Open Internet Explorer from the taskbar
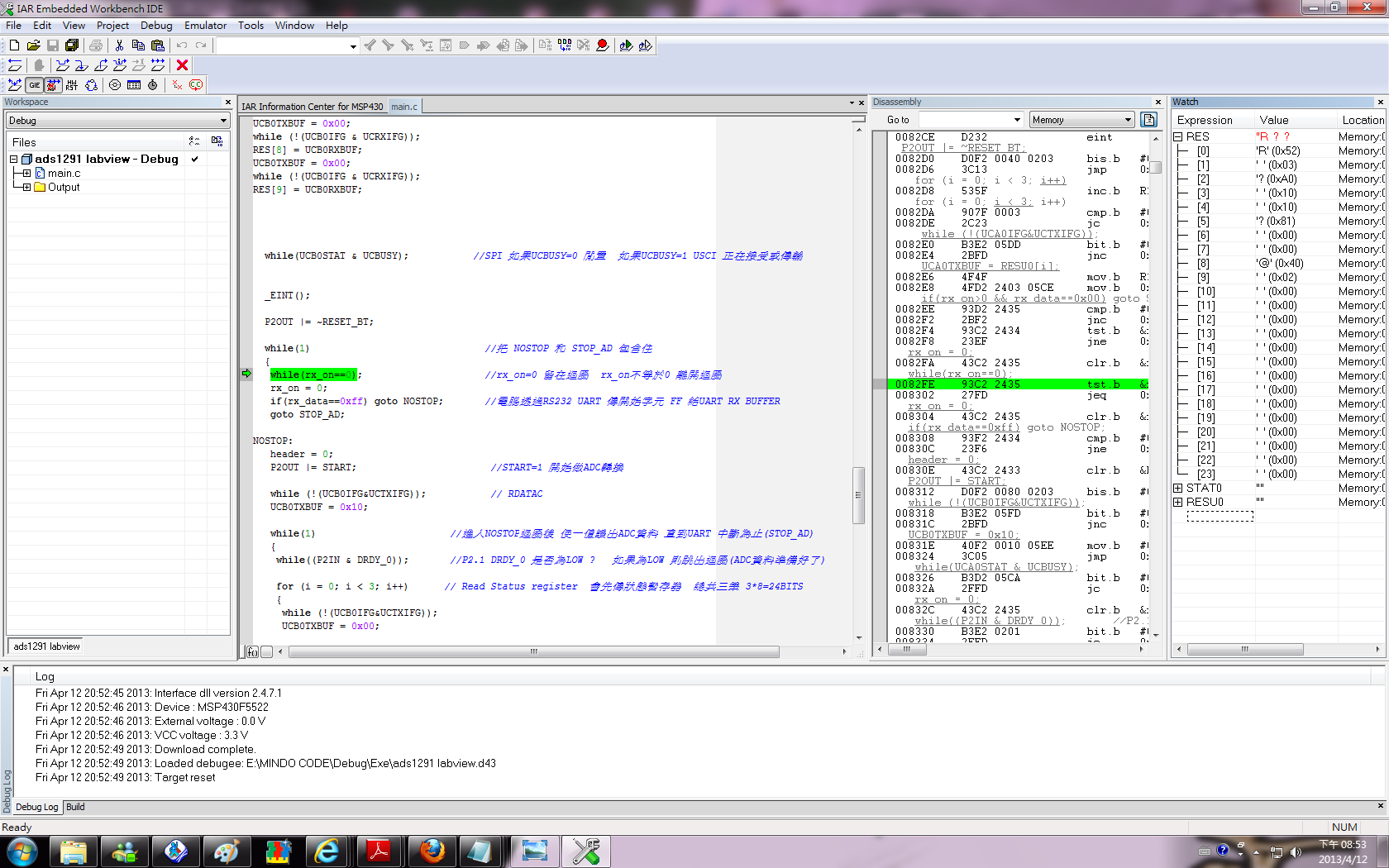 tap(328, 851)
